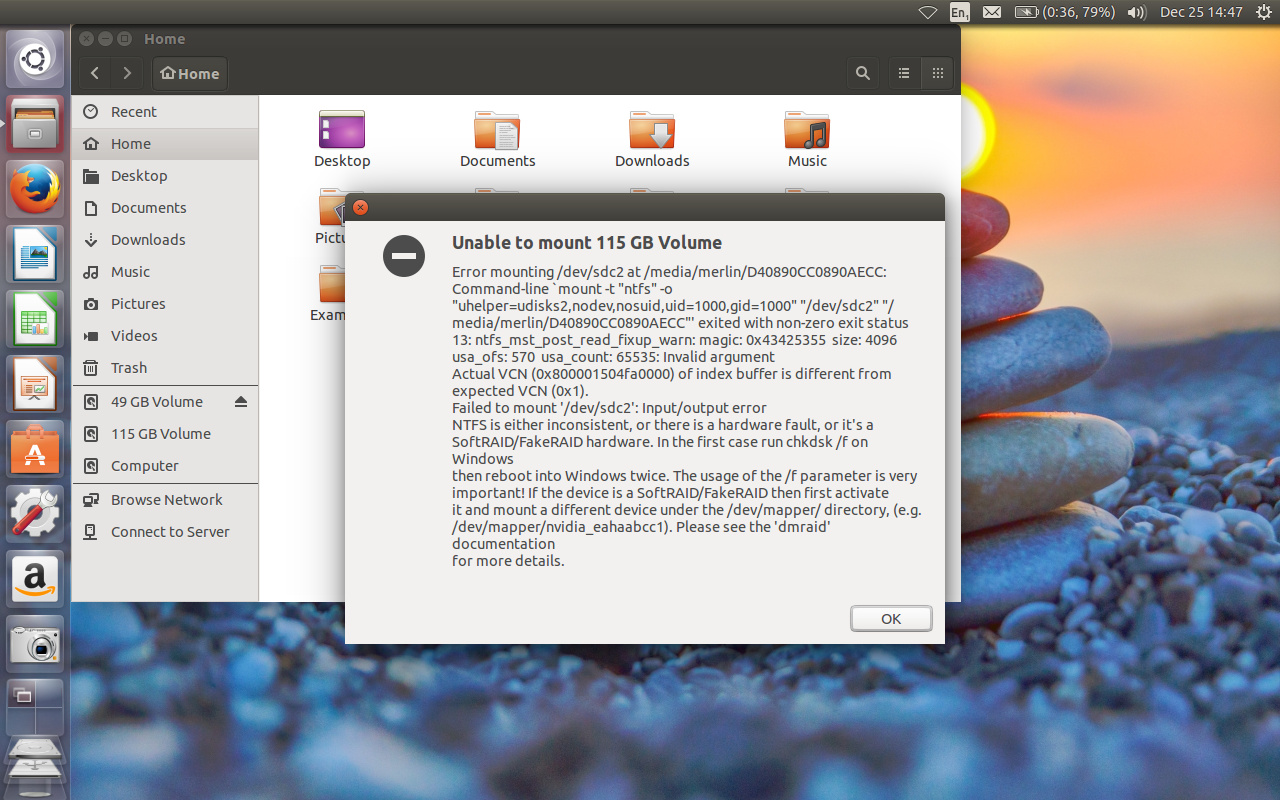Screen dimensions: 1280x800
Task: Eject the 49 GB Volume
Action: coord(241,402)
